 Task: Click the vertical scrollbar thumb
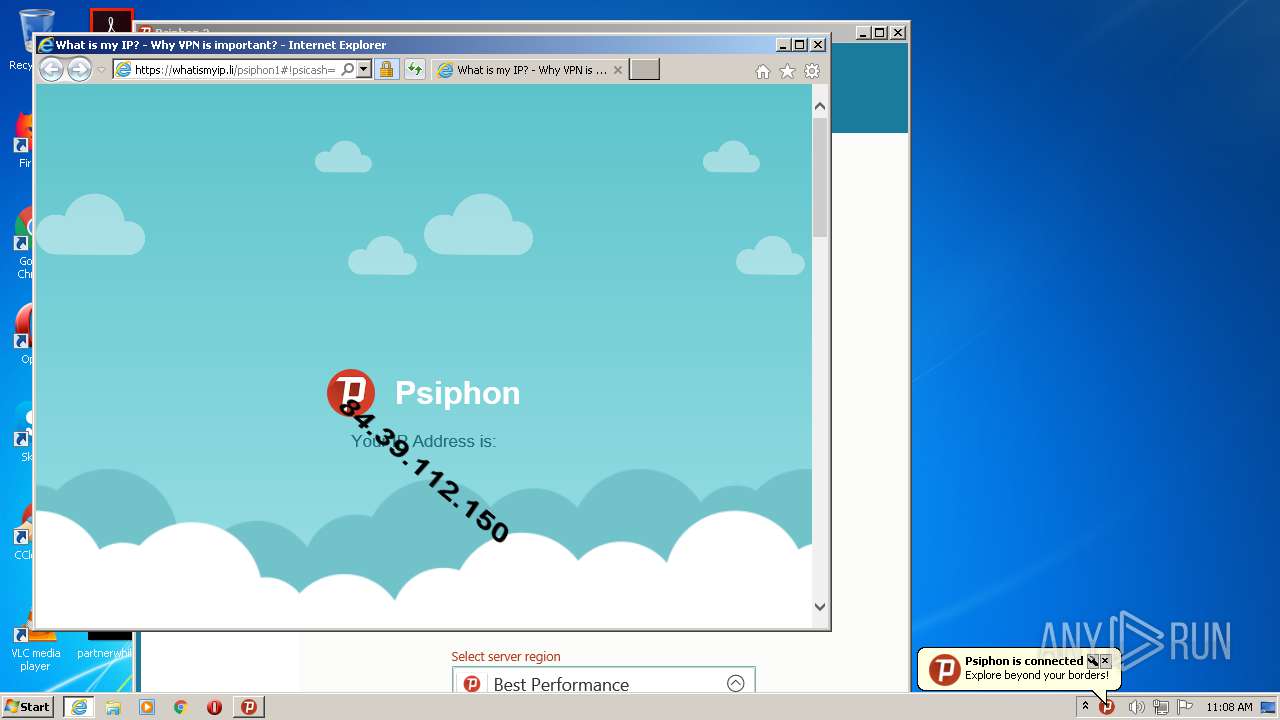point(820,177)
